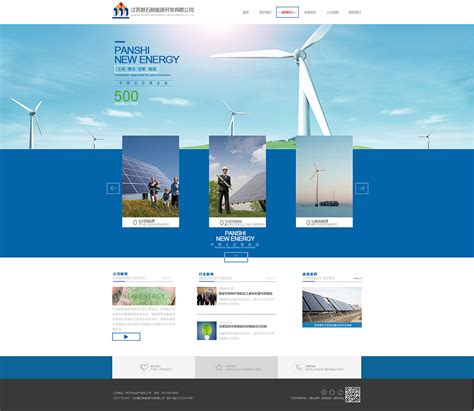Click the first circular social icon in footer
The image size is (474, 411).
coord(324,392)
